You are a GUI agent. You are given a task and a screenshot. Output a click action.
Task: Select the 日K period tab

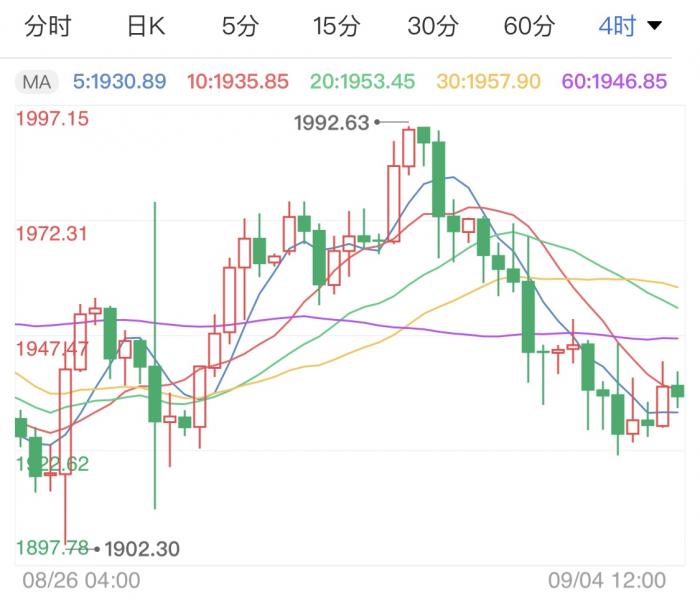(146, 27)
